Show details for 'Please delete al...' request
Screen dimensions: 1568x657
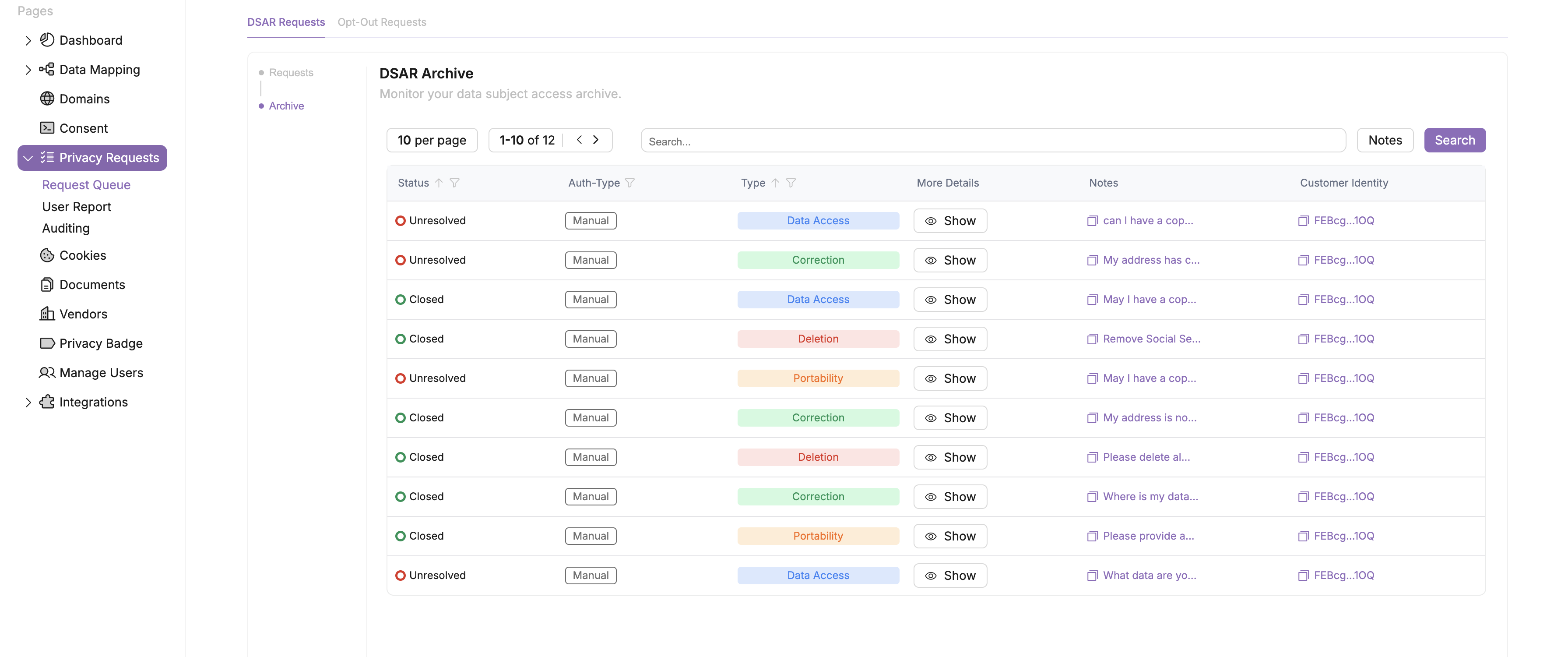point(950,457)
